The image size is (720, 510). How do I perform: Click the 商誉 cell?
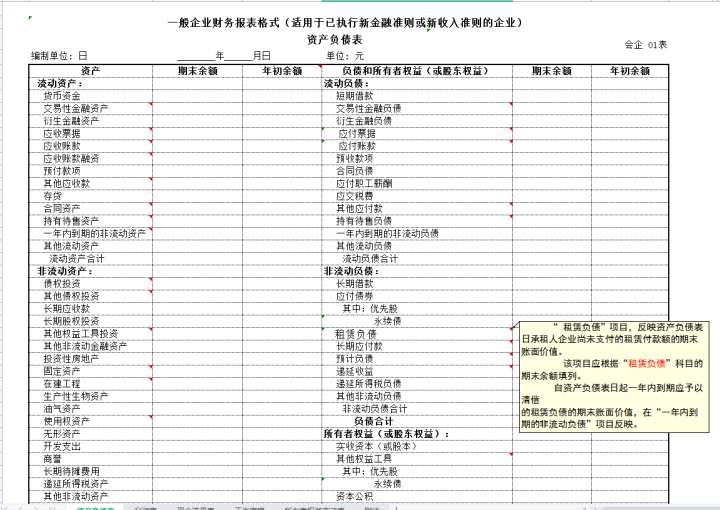point(90,459)
